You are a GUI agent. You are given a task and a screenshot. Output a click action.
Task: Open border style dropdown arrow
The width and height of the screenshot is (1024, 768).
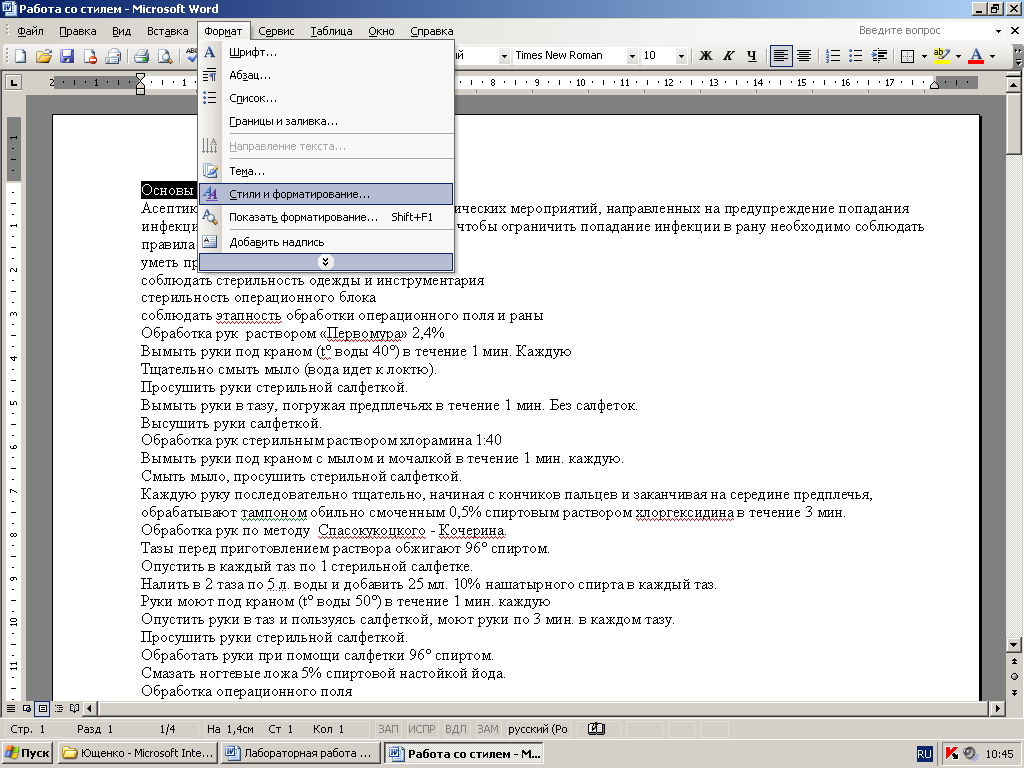(x=924, y=56)
